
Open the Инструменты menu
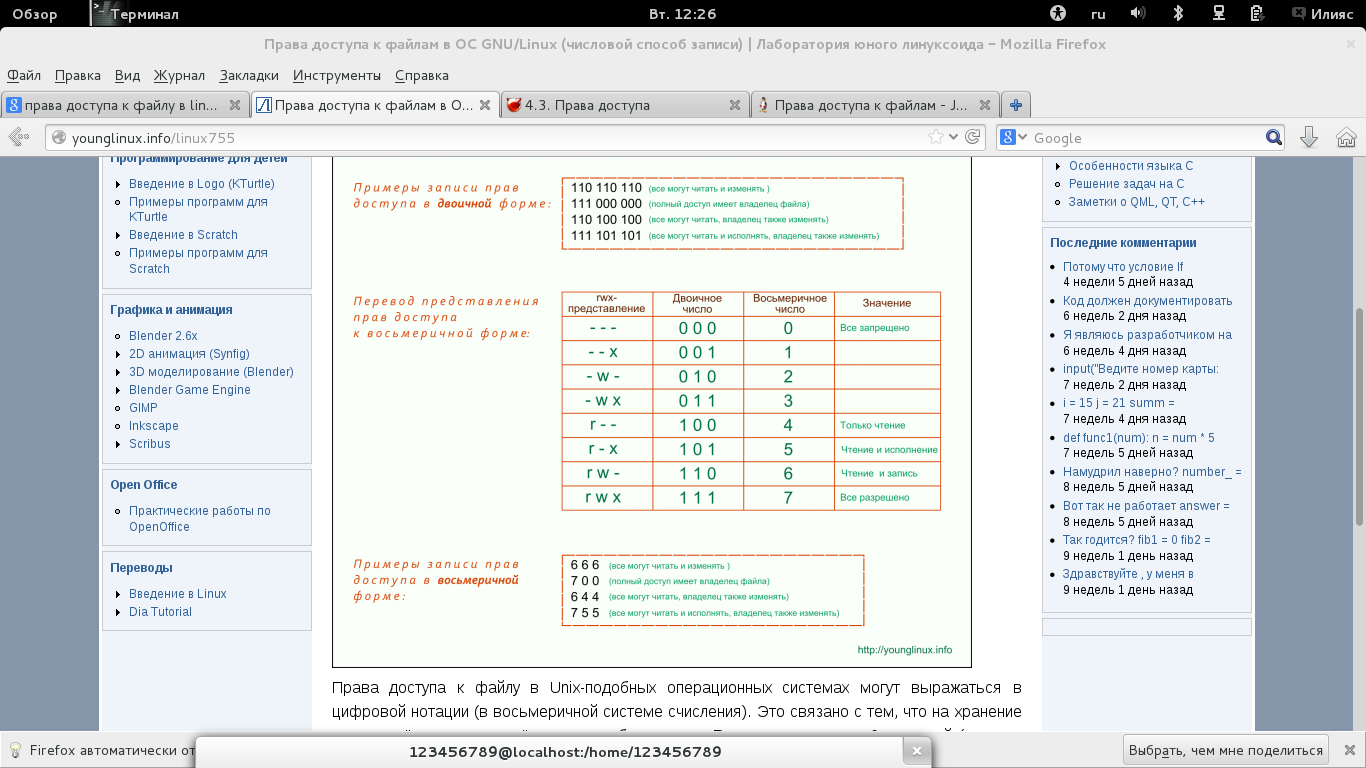point(337,75)
